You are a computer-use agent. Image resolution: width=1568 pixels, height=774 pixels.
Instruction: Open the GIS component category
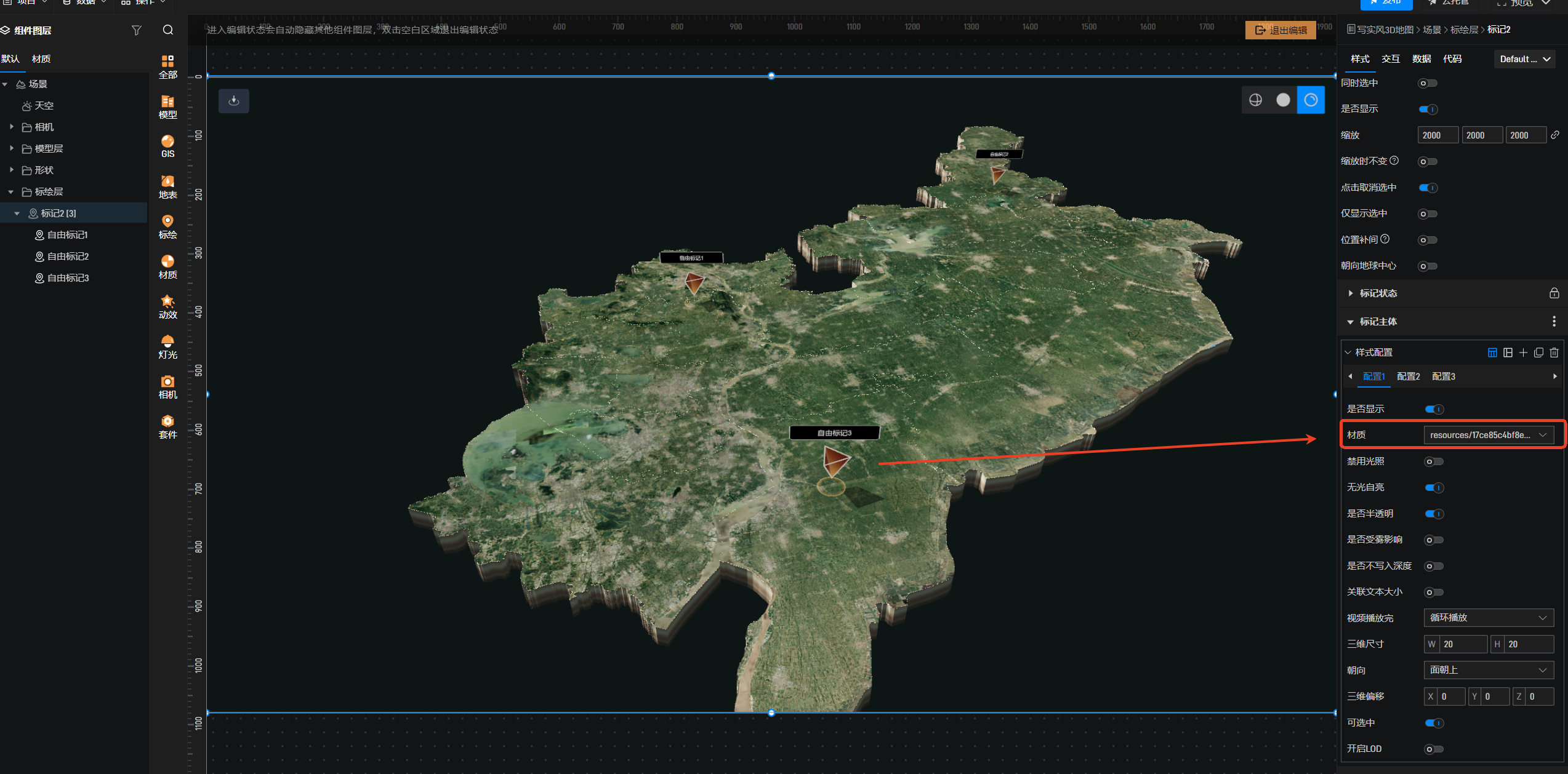pos(167,146)
